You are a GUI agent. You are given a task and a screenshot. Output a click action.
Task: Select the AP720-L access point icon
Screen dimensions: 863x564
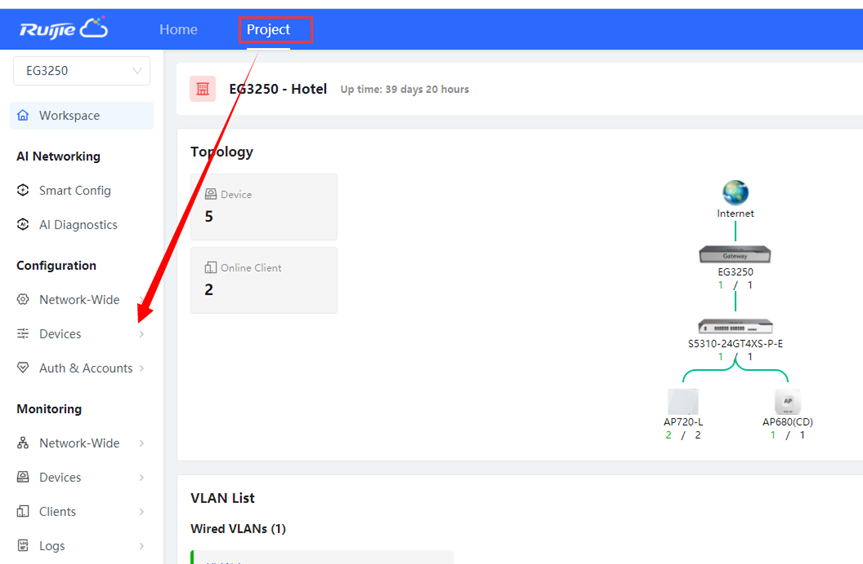[x=683, y=402]
